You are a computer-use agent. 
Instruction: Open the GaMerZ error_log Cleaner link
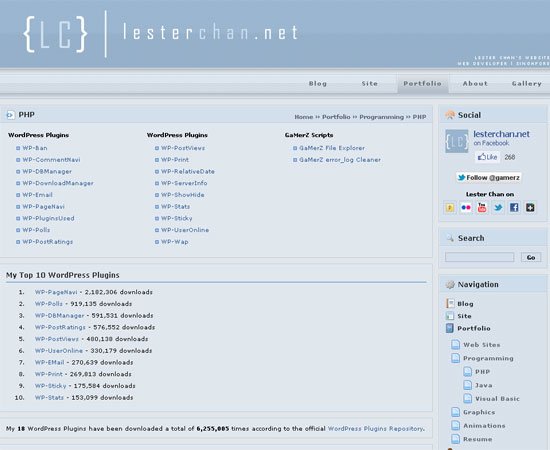click(340, 160)
